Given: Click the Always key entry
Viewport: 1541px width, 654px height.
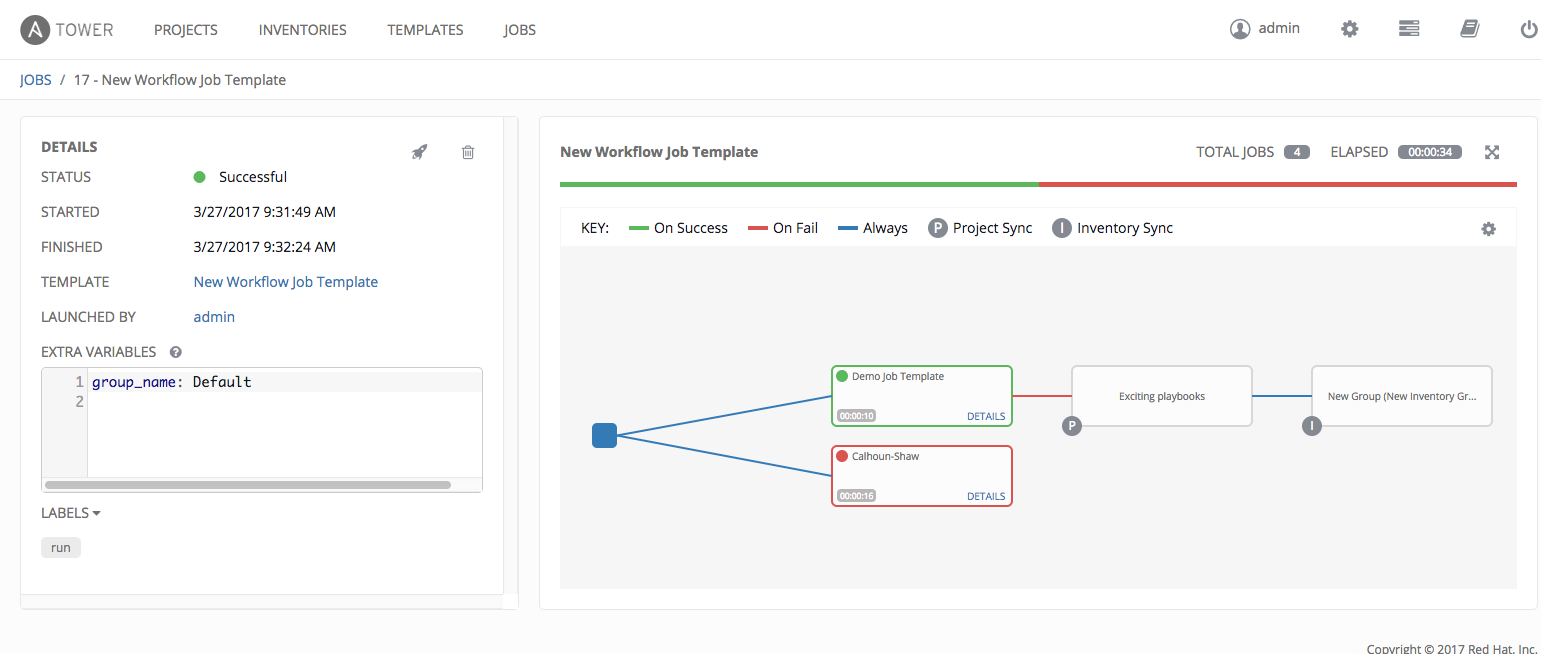Looking at the screenshot, I should tap(872, 228).
